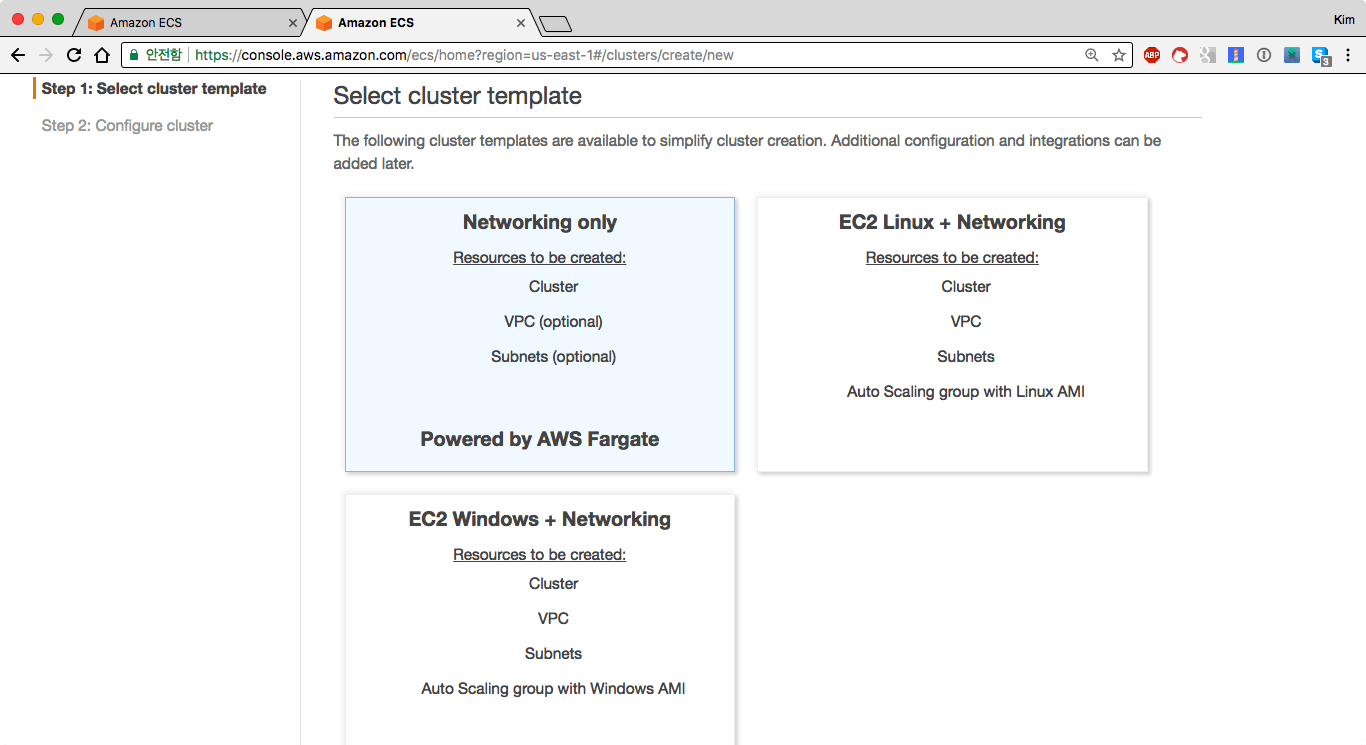Open the Adblock Plus extension icon

coord(1152,55)
